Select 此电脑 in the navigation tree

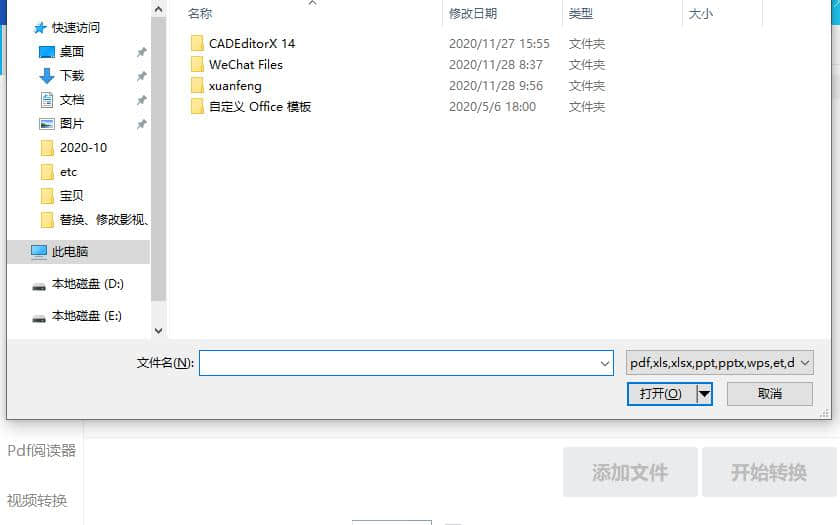[x=70, y=251]
